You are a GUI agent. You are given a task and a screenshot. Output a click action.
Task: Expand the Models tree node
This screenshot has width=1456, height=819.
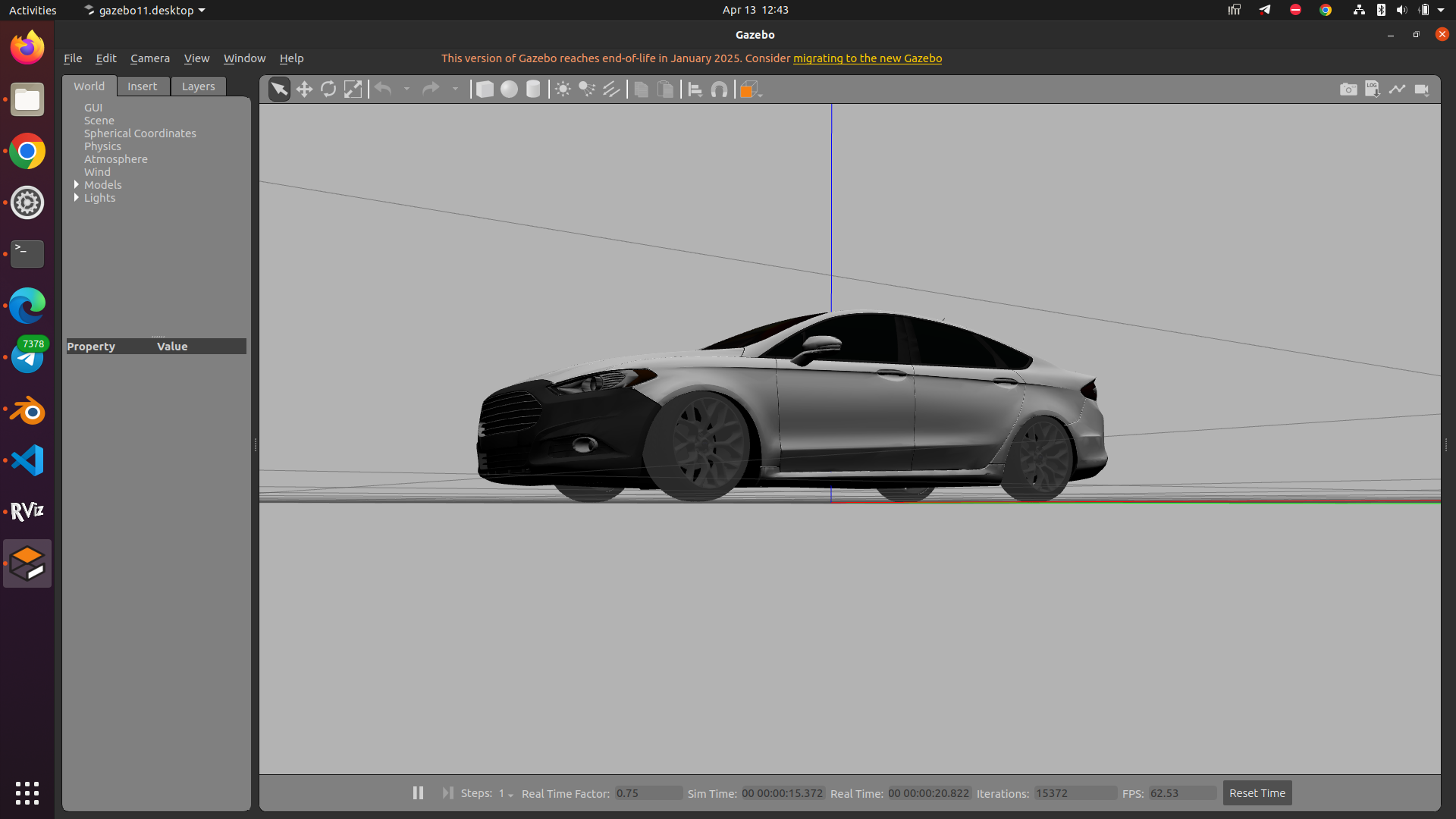coord(77,184)
